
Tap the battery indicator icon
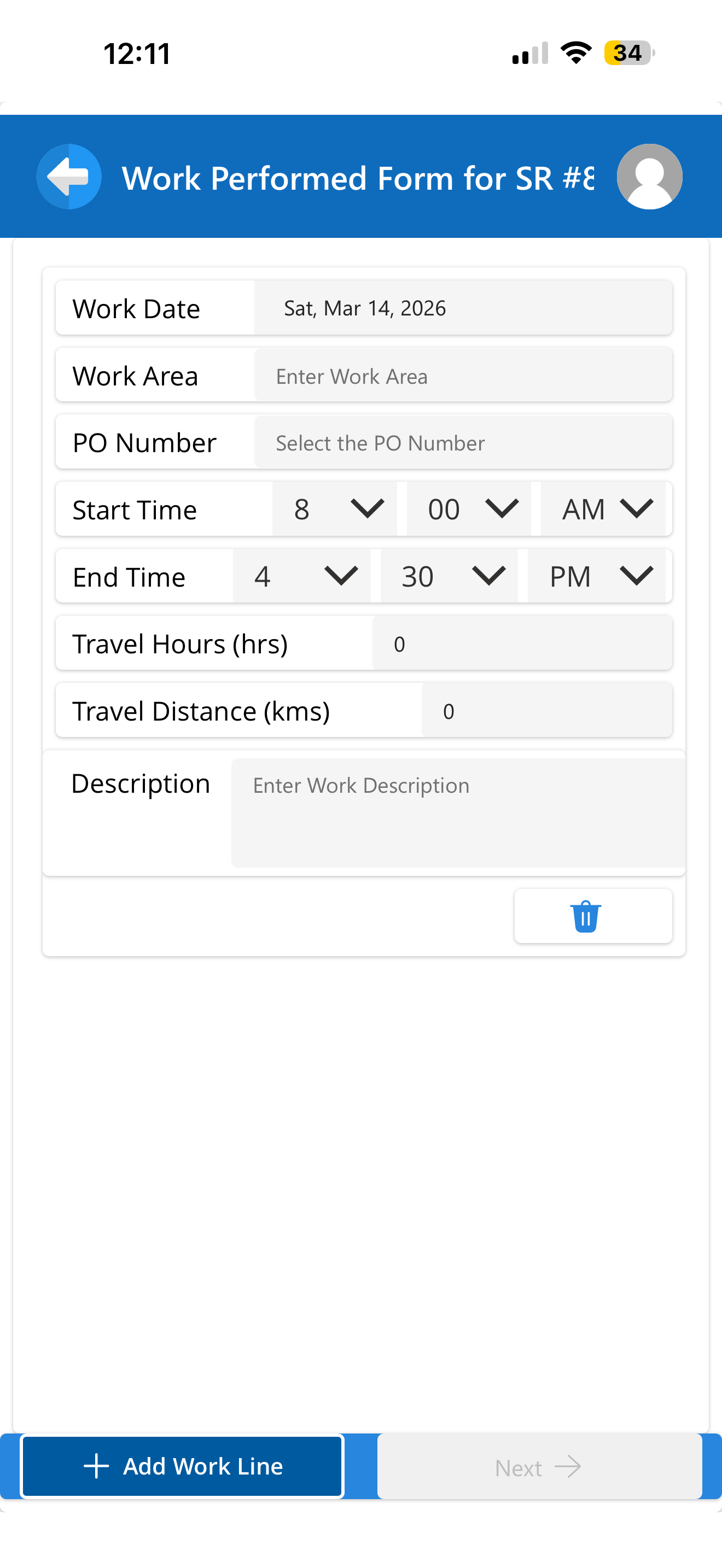point(629,53)
